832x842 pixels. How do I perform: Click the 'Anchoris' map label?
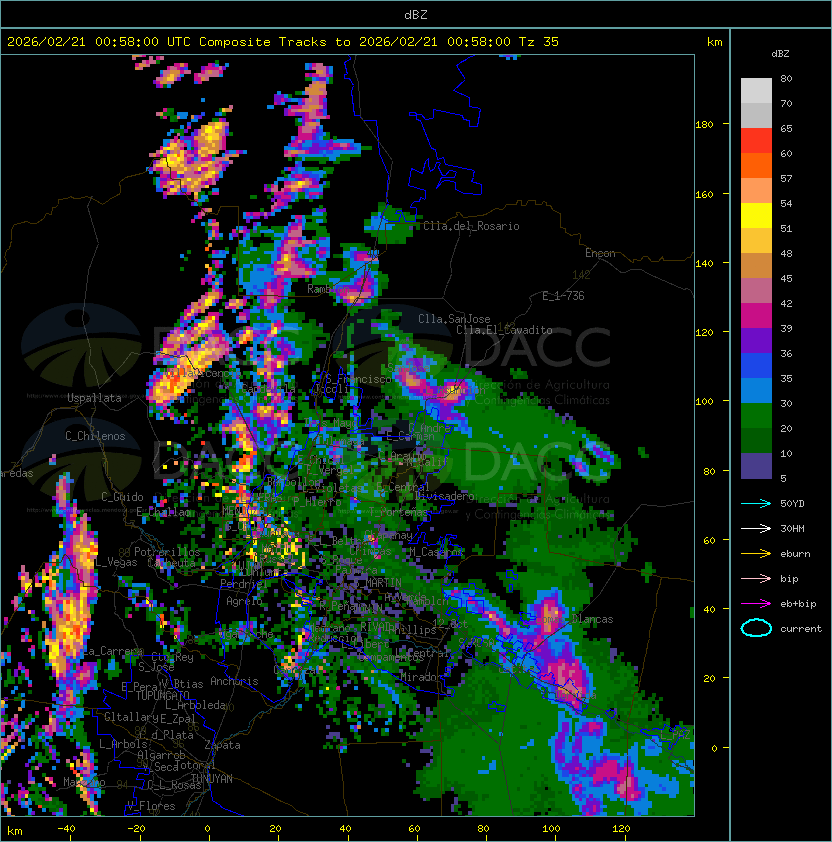point(234,681)
